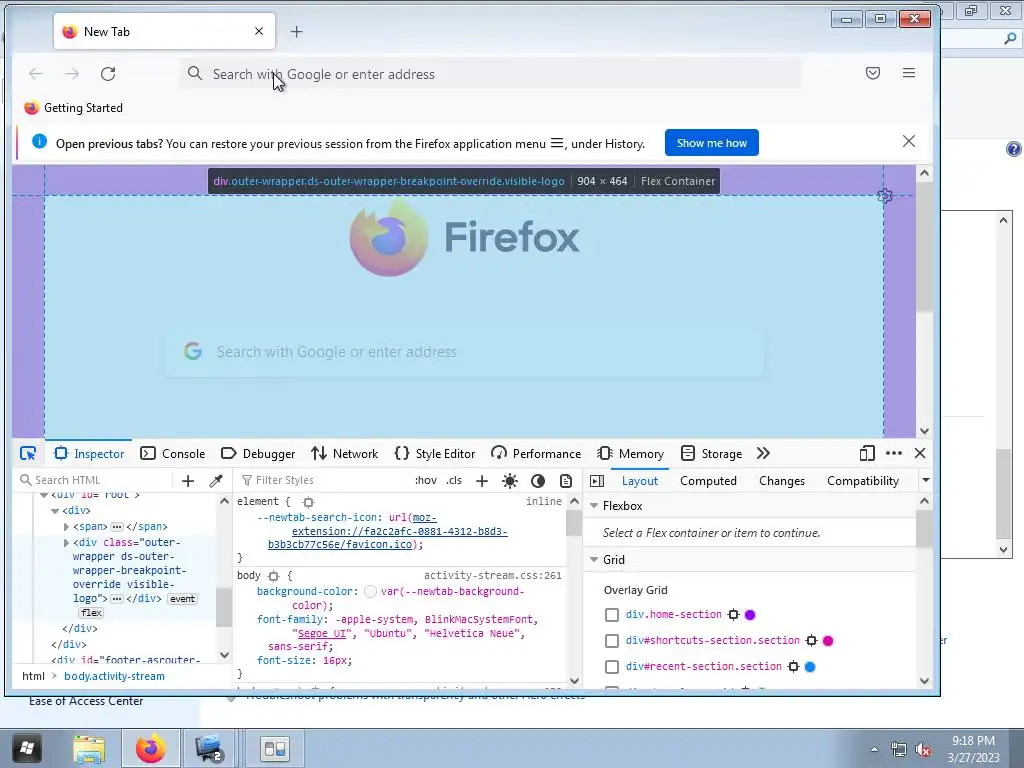Switch to the Memory tab
Viewport: 1024px width, 768px height.
pos(631,453)
